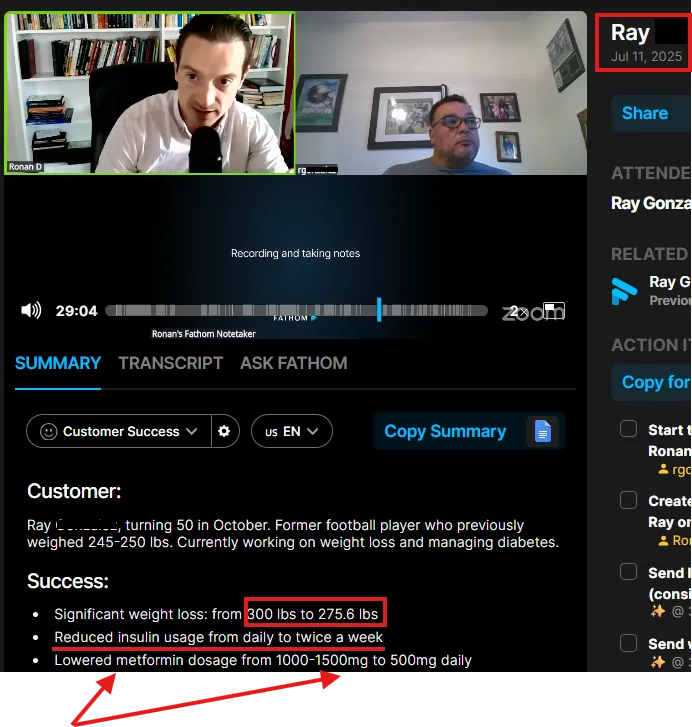Open the related Fathom call logo
Viewport: 692px width, 727px height.
[x=624, y=291]
